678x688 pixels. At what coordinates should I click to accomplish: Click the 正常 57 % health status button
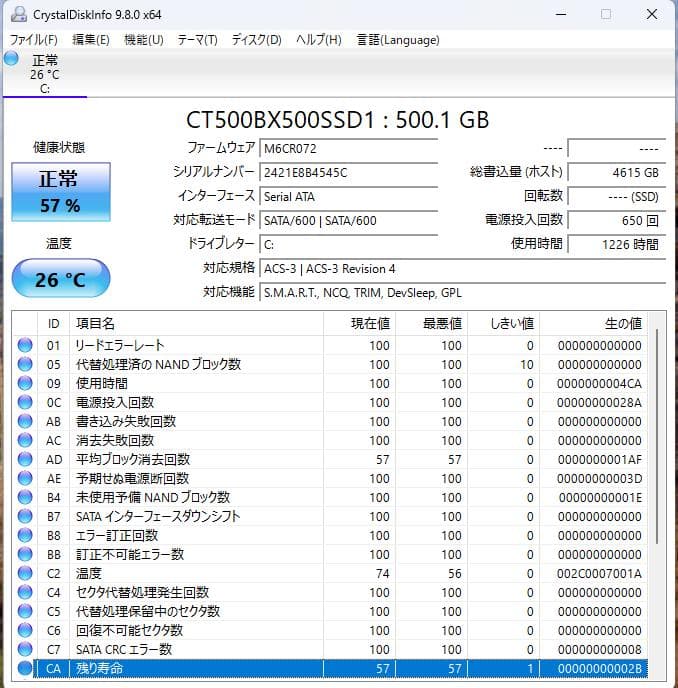click(61, 192)
